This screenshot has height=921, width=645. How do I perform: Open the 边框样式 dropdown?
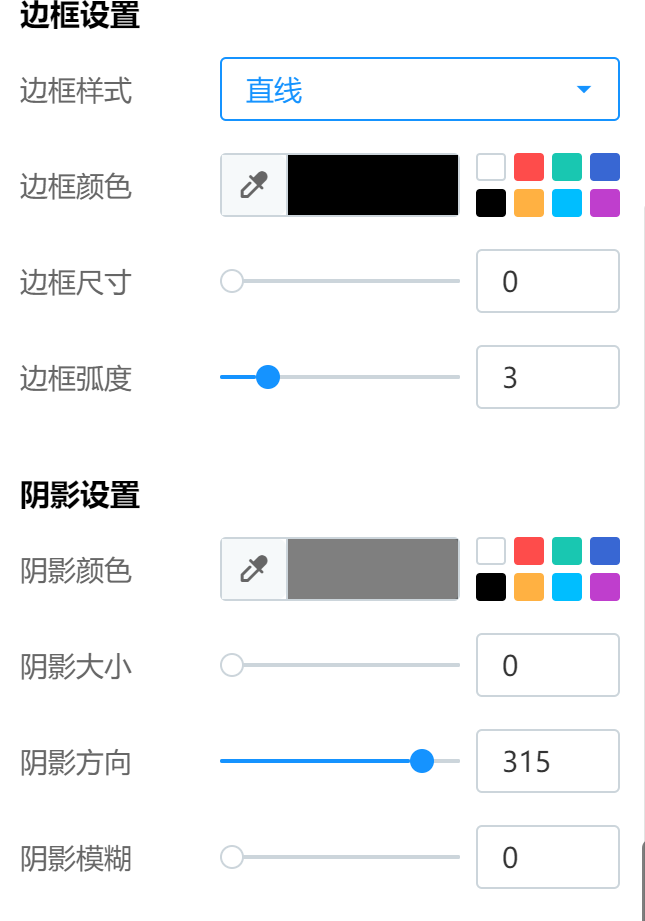(419, 90)
